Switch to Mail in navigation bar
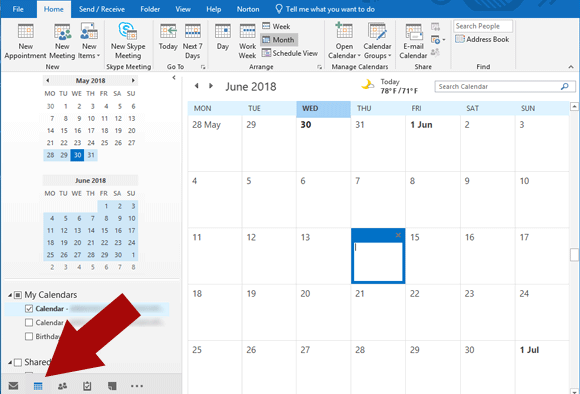580x394 pixels. [13, 386]
